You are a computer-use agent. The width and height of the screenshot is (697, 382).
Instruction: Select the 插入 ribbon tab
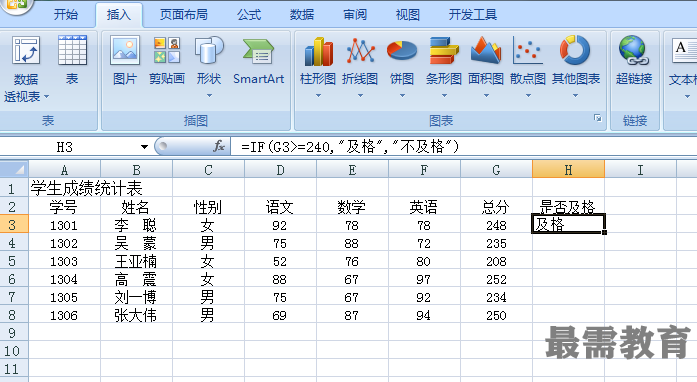tap(119, 15)
